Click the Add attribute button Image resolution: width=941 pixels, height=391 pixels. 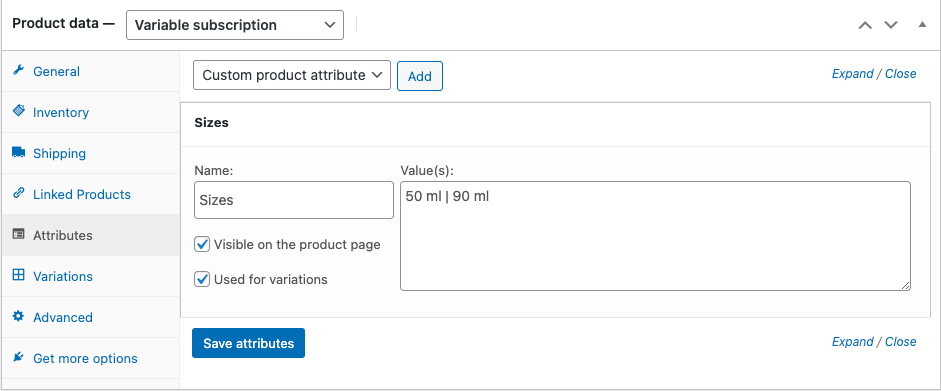(x=419, y=76)
